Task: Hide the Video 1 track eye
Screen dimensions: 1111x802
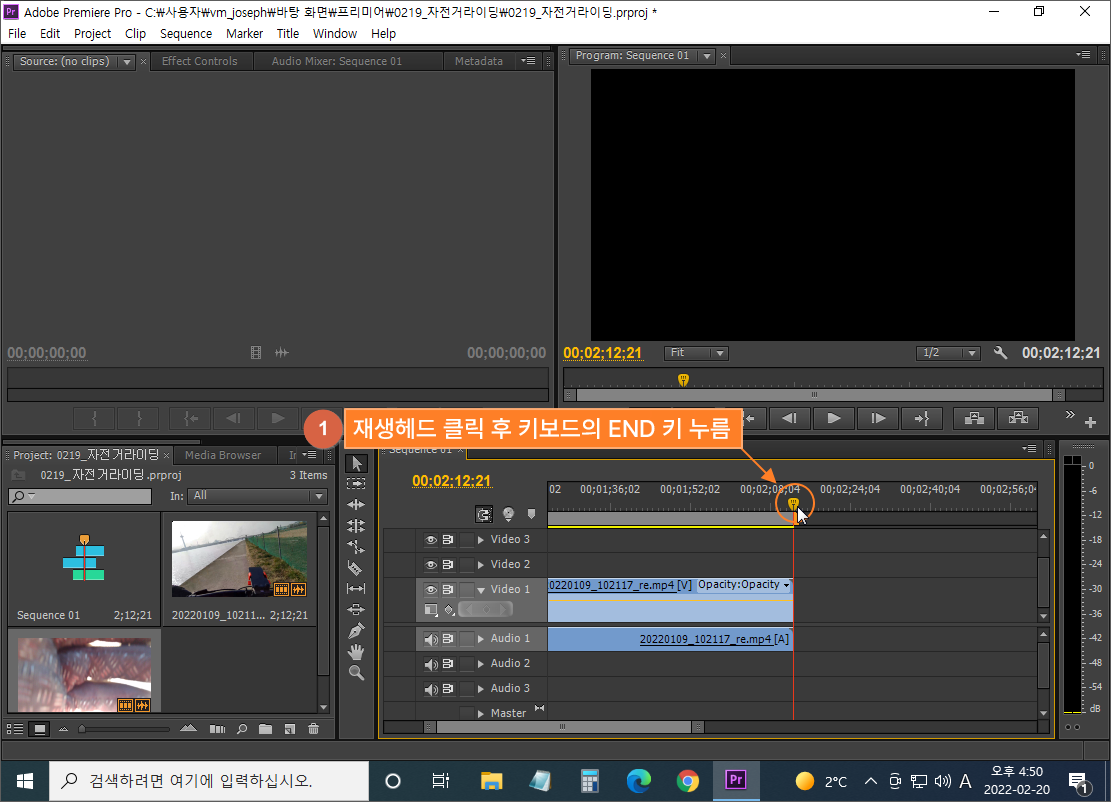Action: (430, 589)
